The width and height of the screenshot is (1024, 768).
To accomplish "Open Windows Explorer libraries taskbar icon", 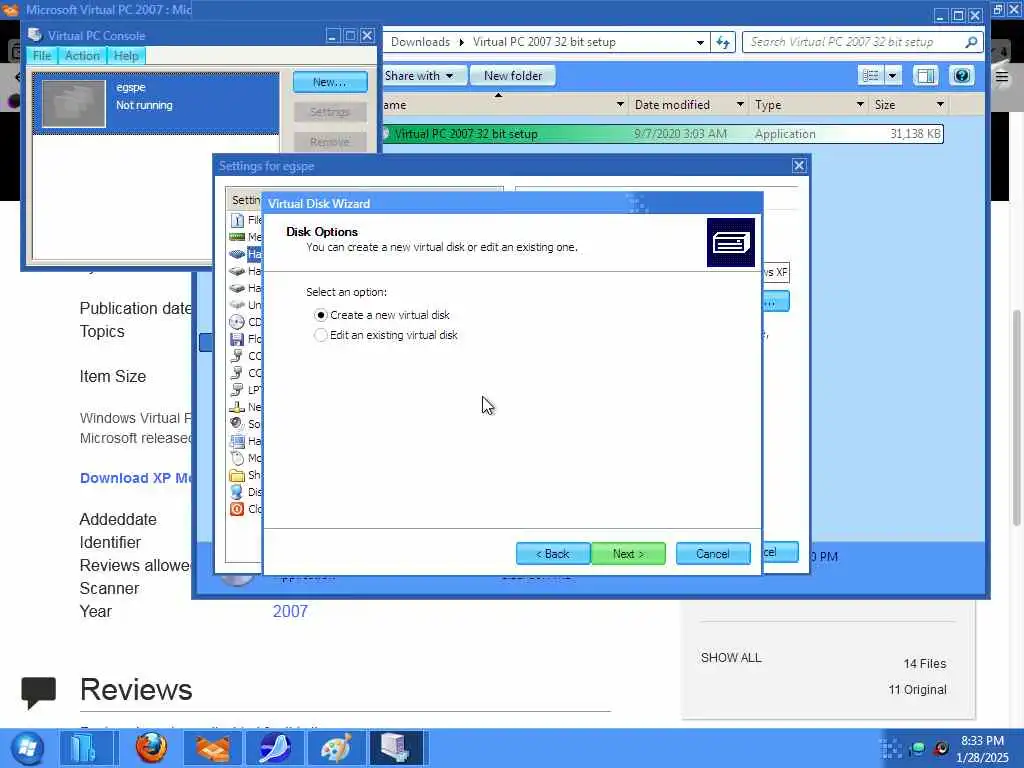I will tap(87, 748).
